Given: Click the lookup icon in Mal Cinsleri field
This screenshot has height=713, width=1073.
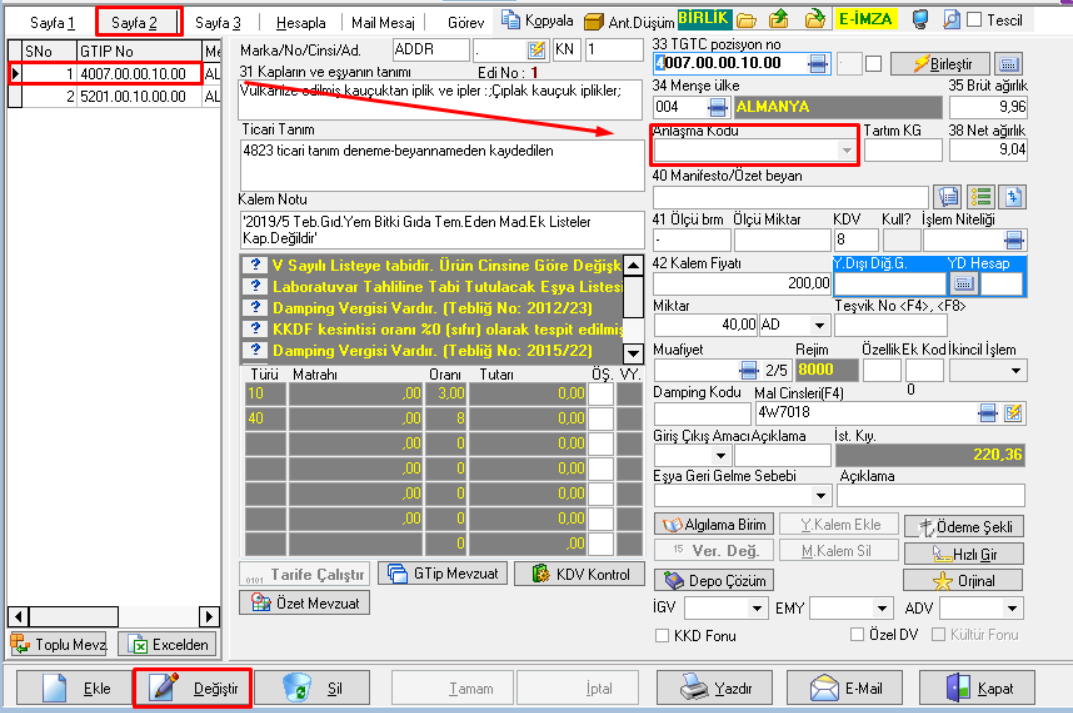Looking at the screenshot, I should tap(987, 413).
